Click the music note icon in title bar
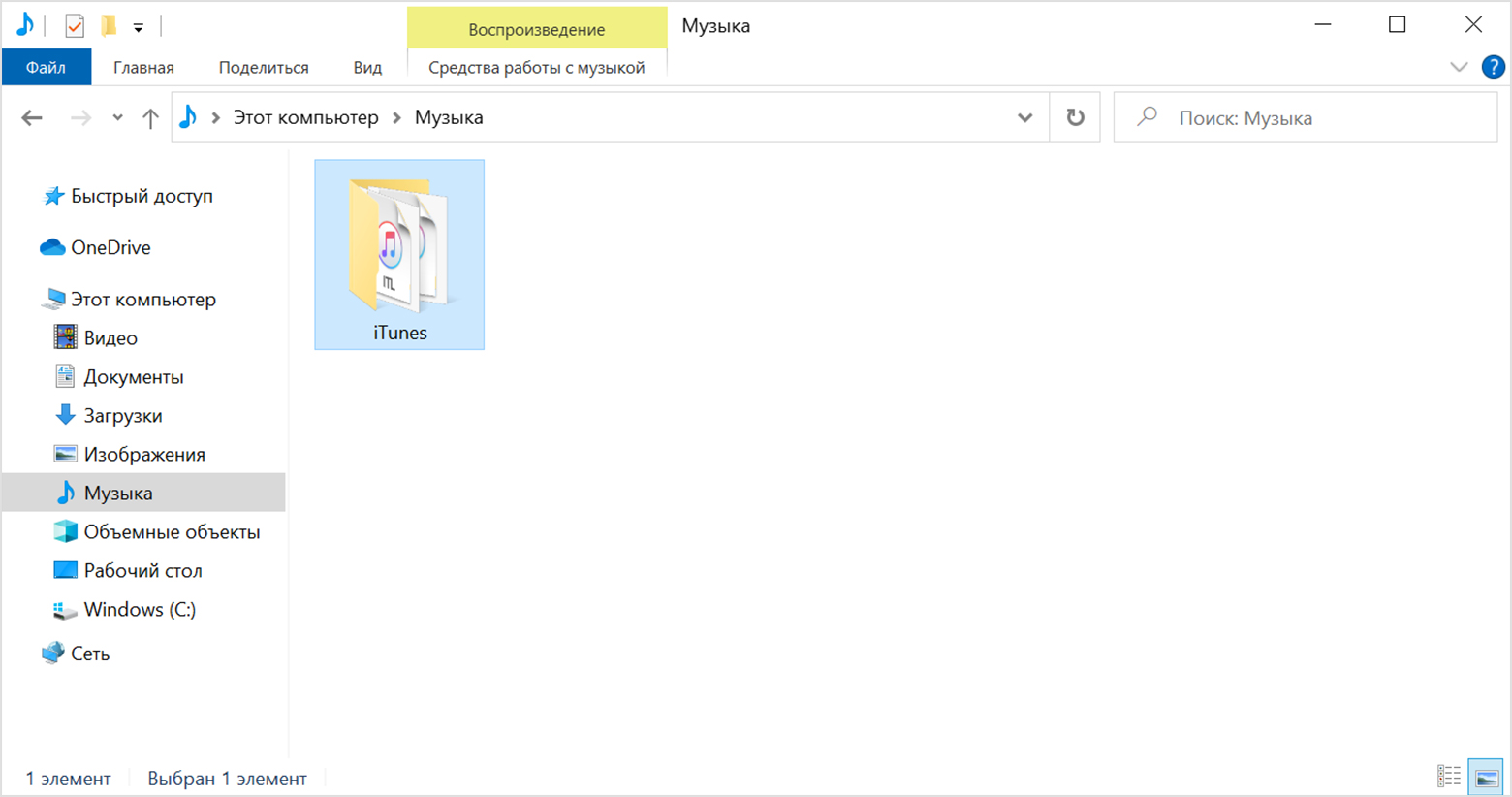Screen dimensions: 1512x797 25,25
